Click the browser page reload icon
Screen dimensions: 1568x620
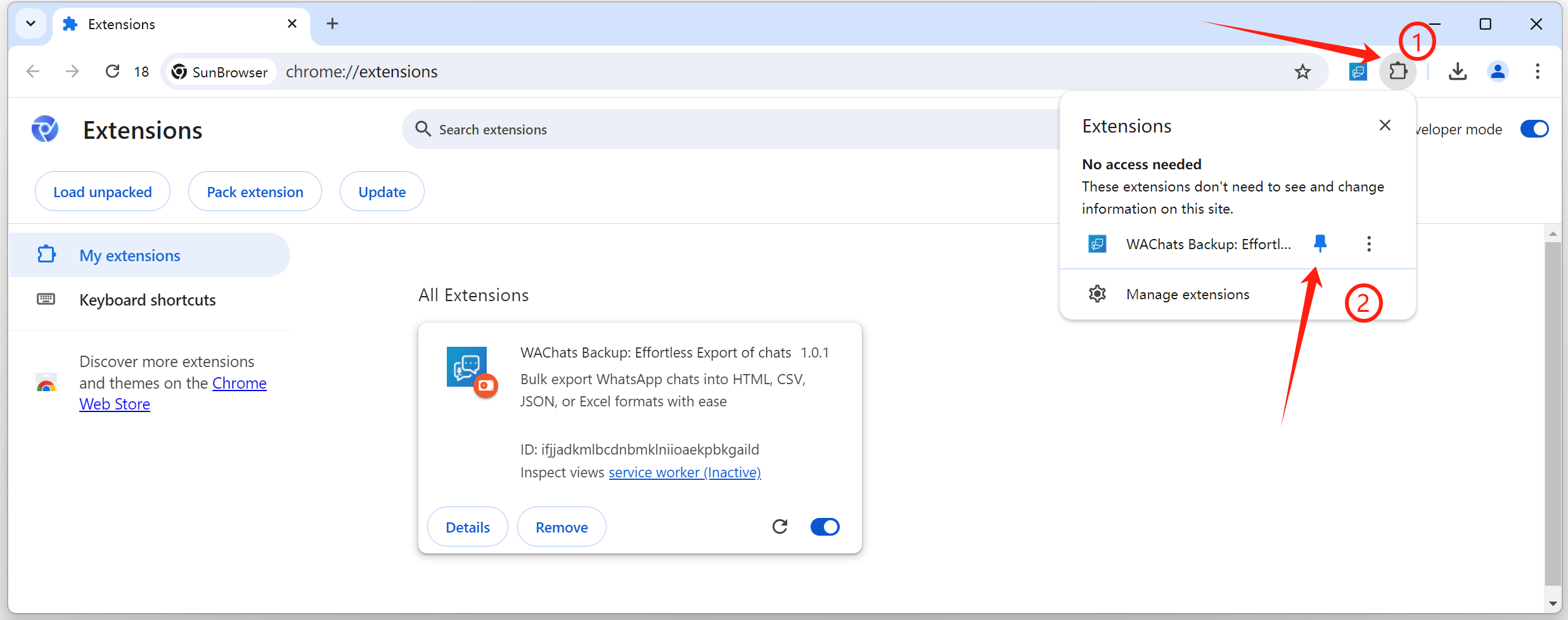(x=112, y=72)
